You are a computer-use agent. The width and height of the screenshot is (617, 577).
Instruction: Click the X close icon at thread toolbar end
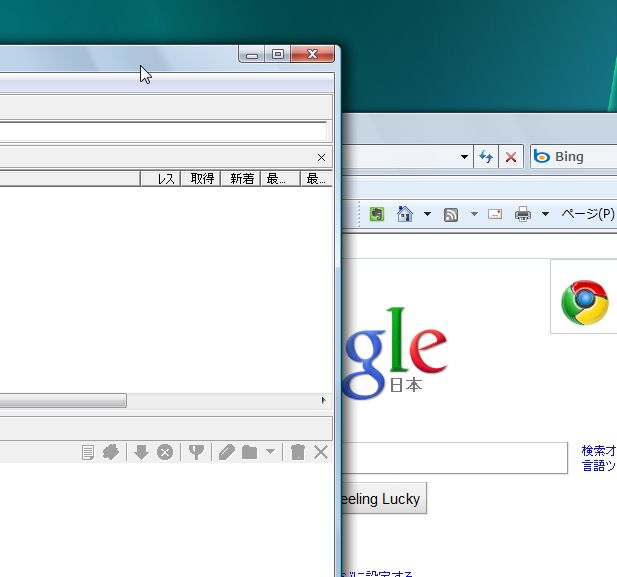click(x=321, y=452)
